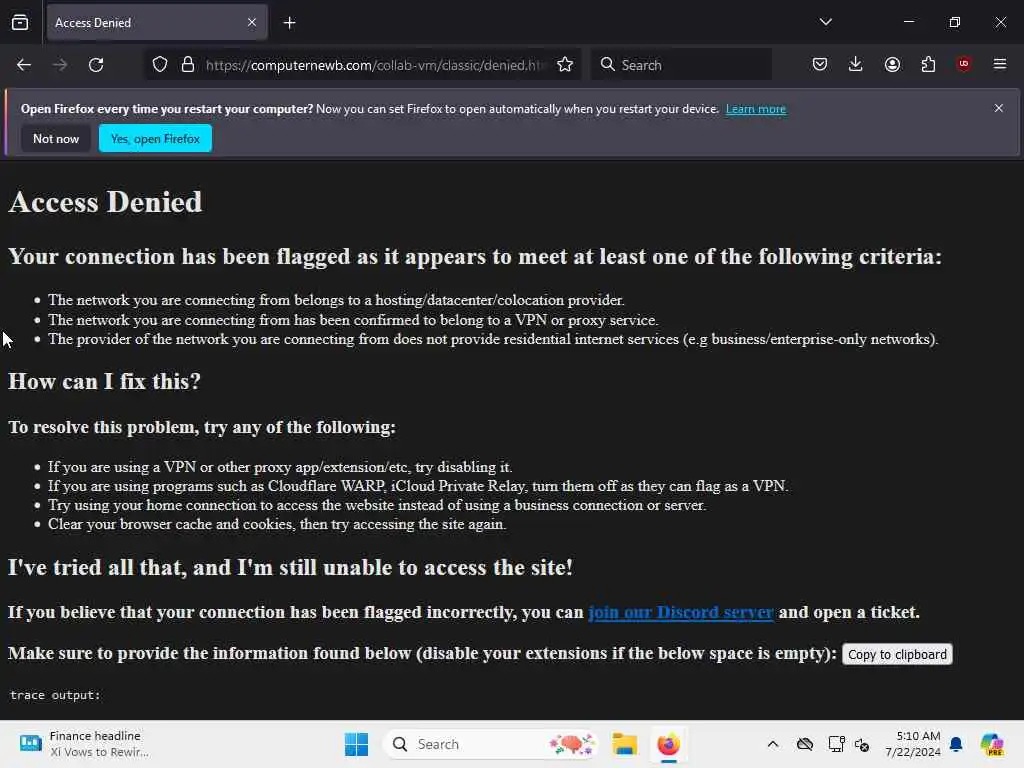
Task: Bookmark this page with the star icon
Action: click(x=565, y=65)
